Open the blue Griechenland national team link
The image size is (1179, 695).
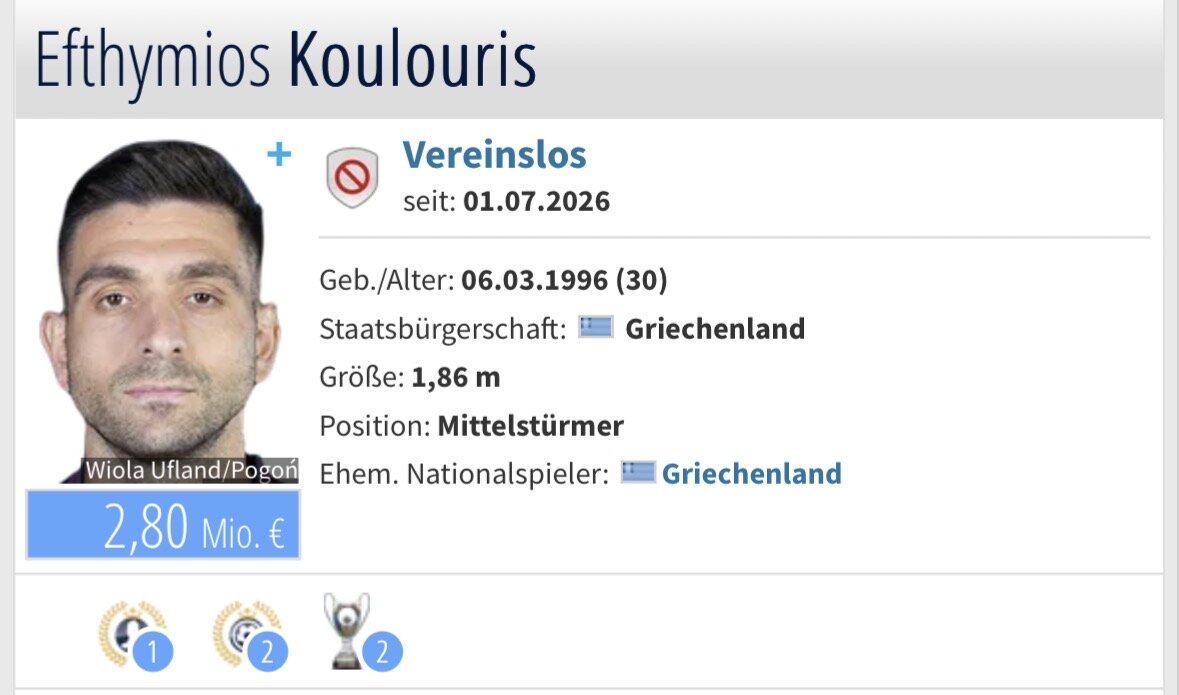pyautogui.click(x=751, y=473)
